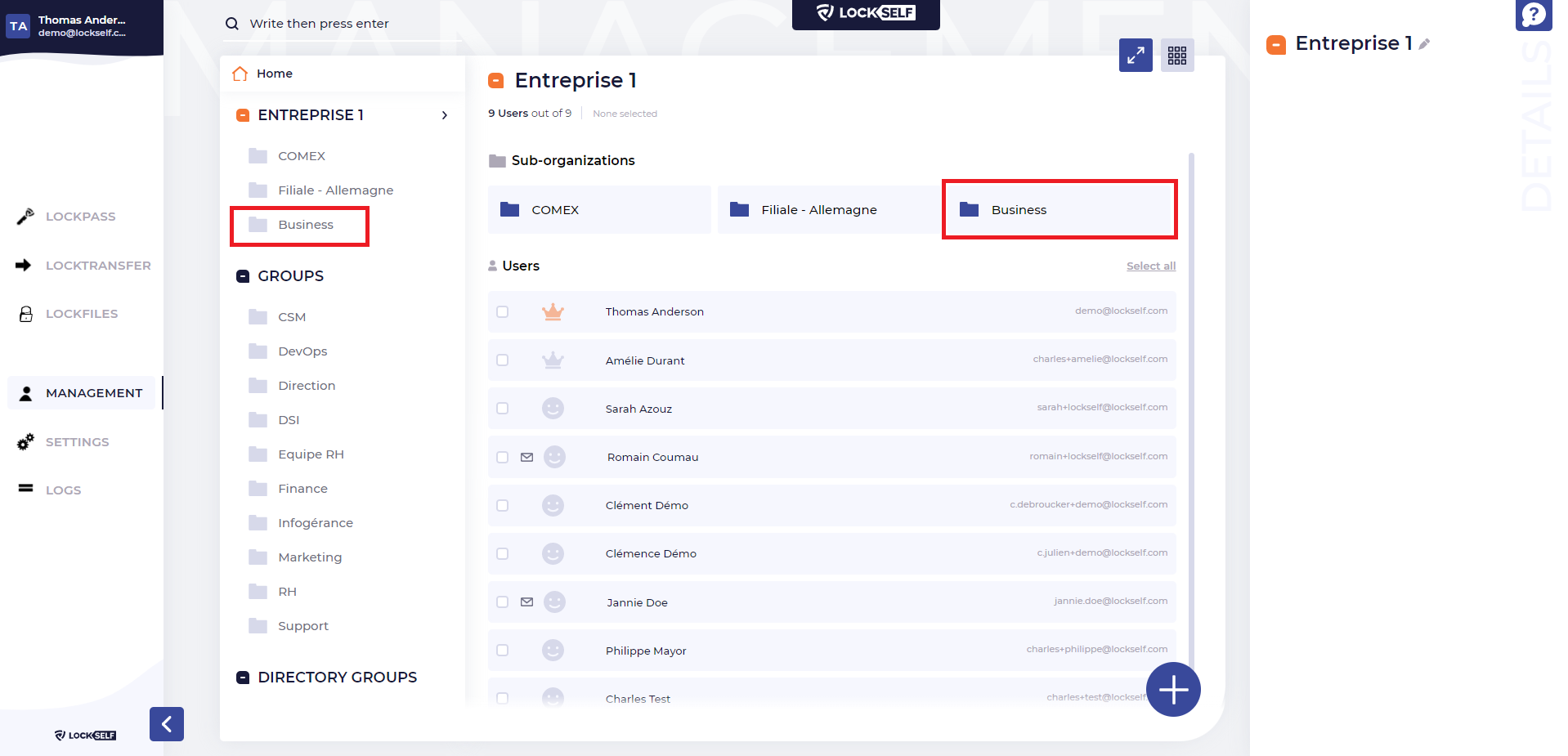Check the box for Amélie Durant
Screen dimensions: 1568x756
click(x=503, y=360)
